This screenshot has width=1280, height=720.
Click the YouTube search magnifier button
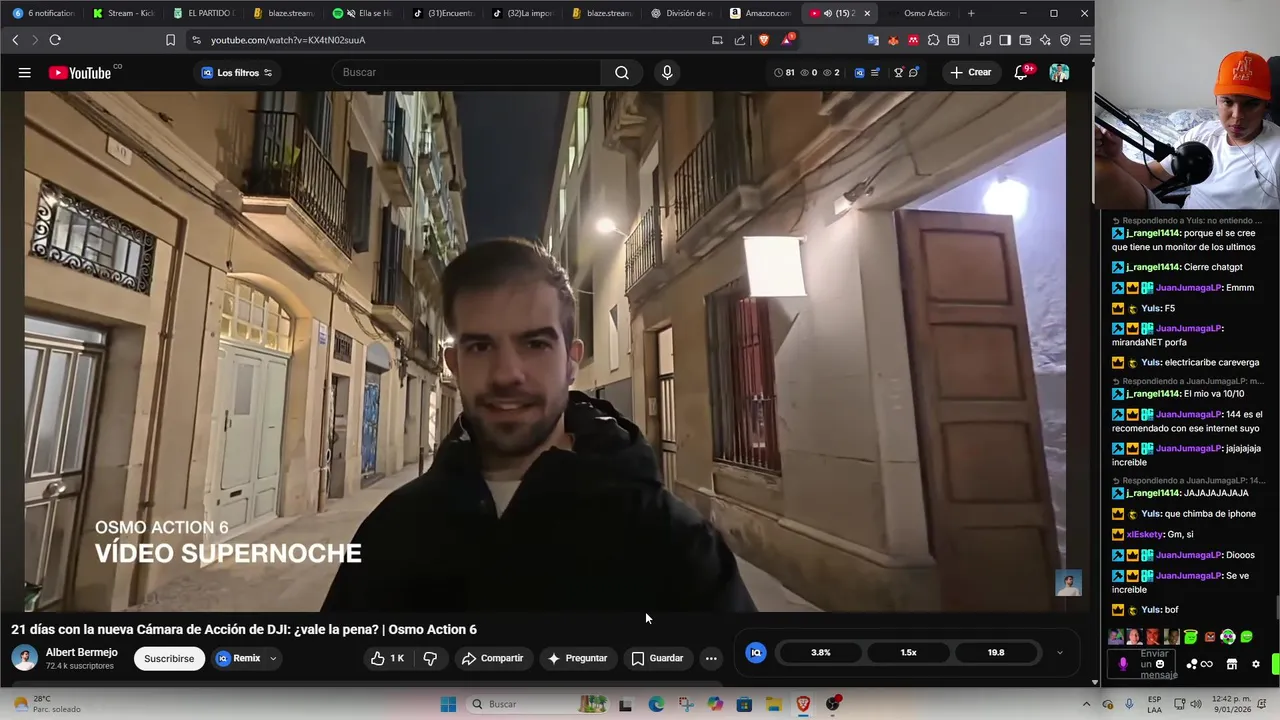[x=622, y=72]
